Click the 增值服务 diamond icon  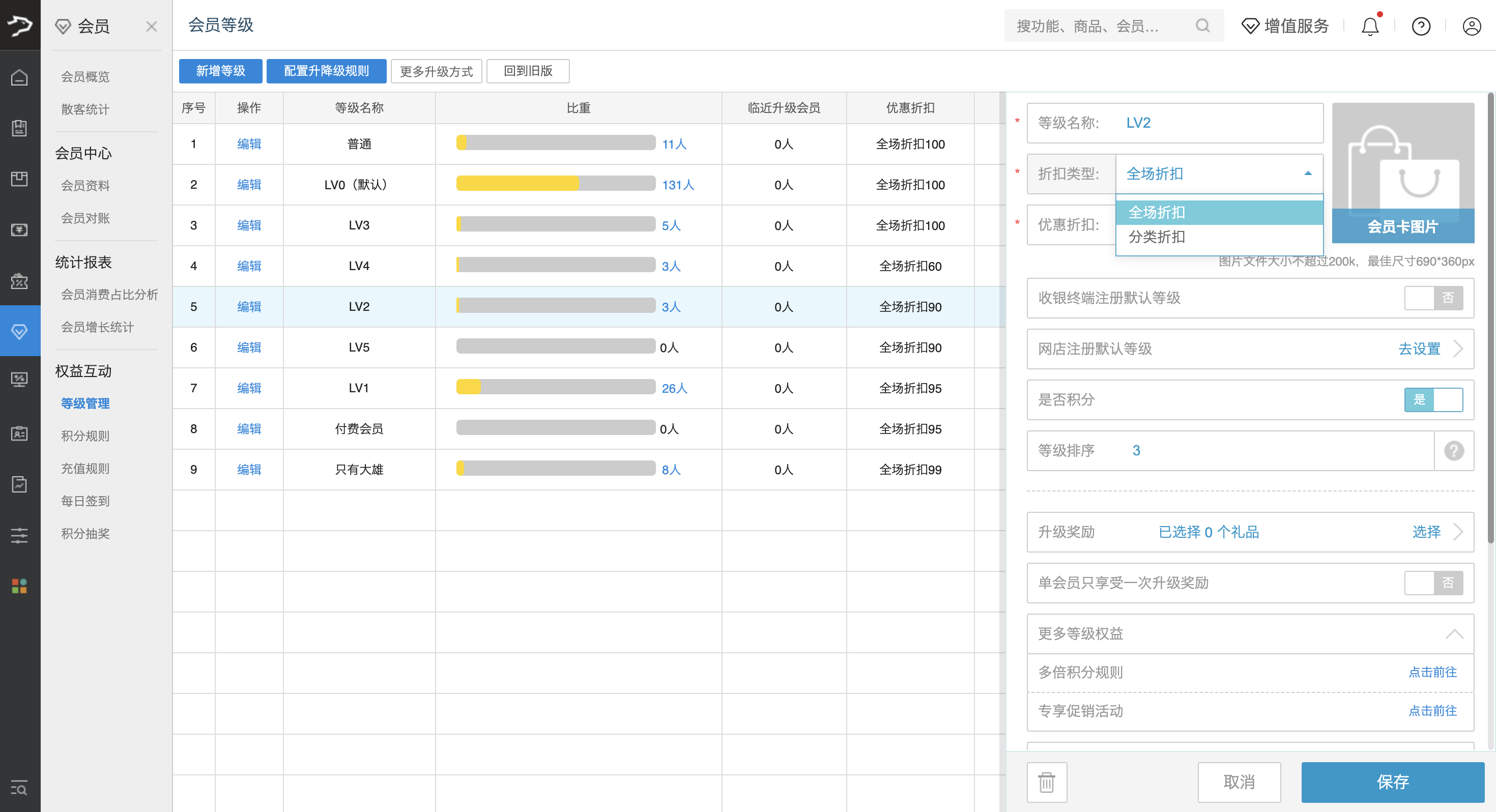click(x=1250, y=26)
